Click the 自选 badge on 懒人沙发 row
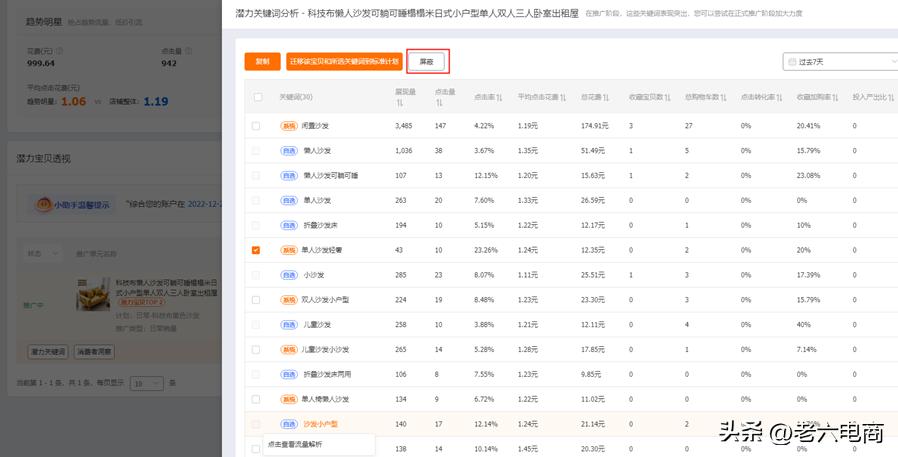Viewport: 898px width, 457px height. (289, 151)
